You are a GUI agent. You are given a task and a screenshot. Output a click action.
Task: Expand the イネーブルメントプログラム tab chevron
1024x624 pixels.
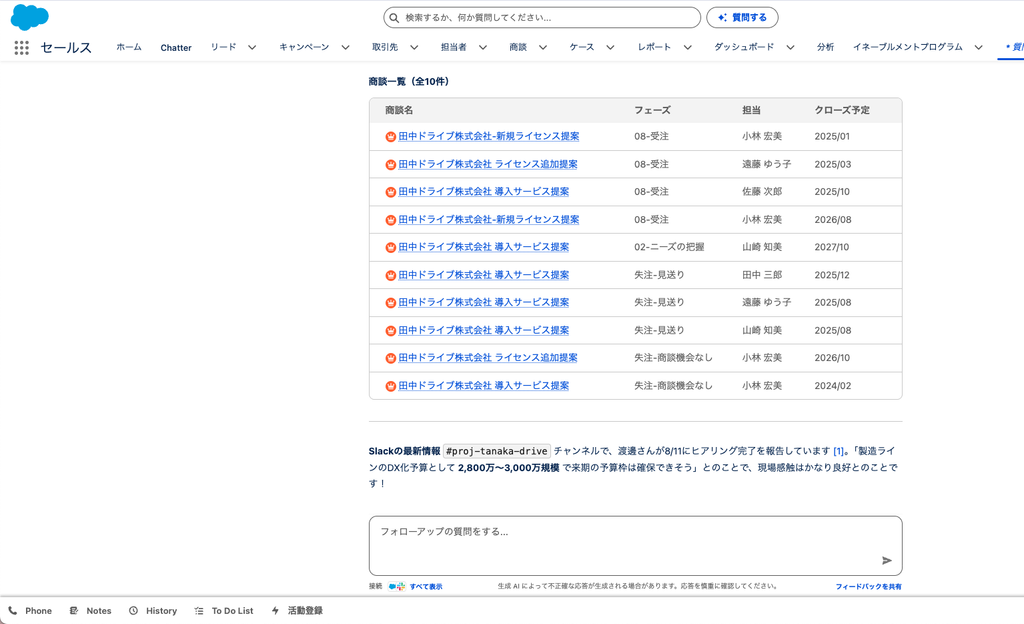coord(978,48)
